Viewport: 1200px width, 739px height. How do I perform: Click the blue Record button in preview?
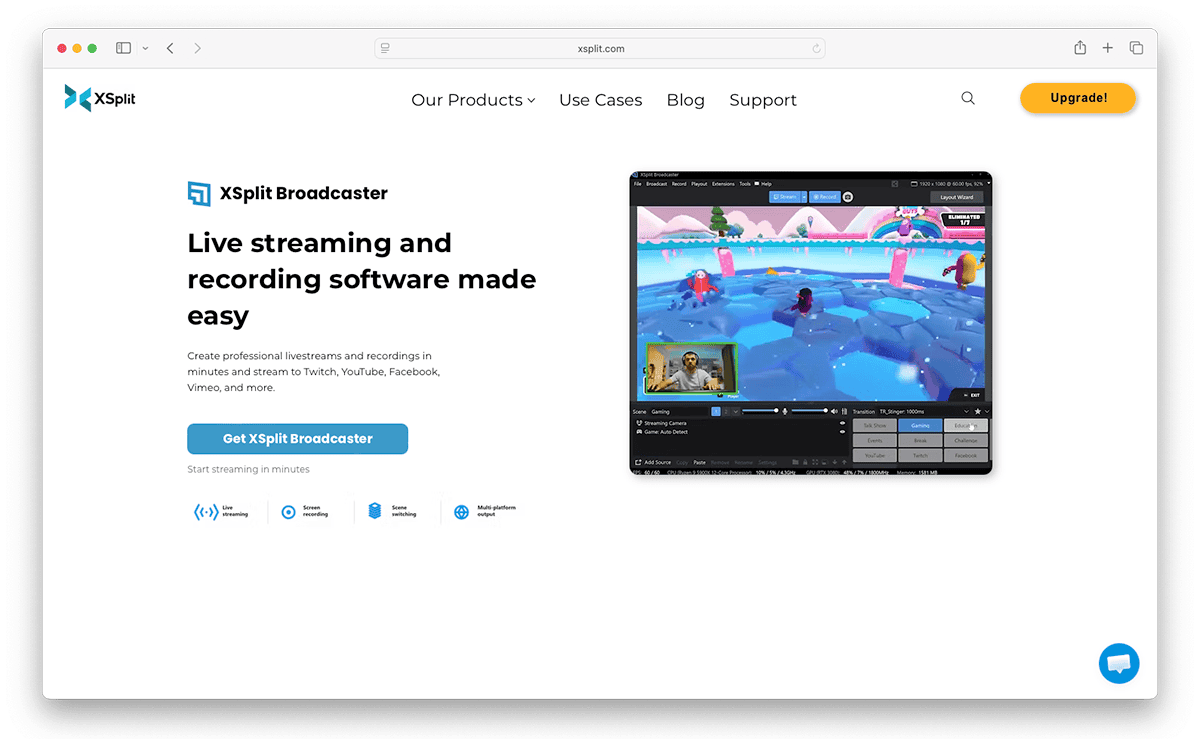click(825, 197)
